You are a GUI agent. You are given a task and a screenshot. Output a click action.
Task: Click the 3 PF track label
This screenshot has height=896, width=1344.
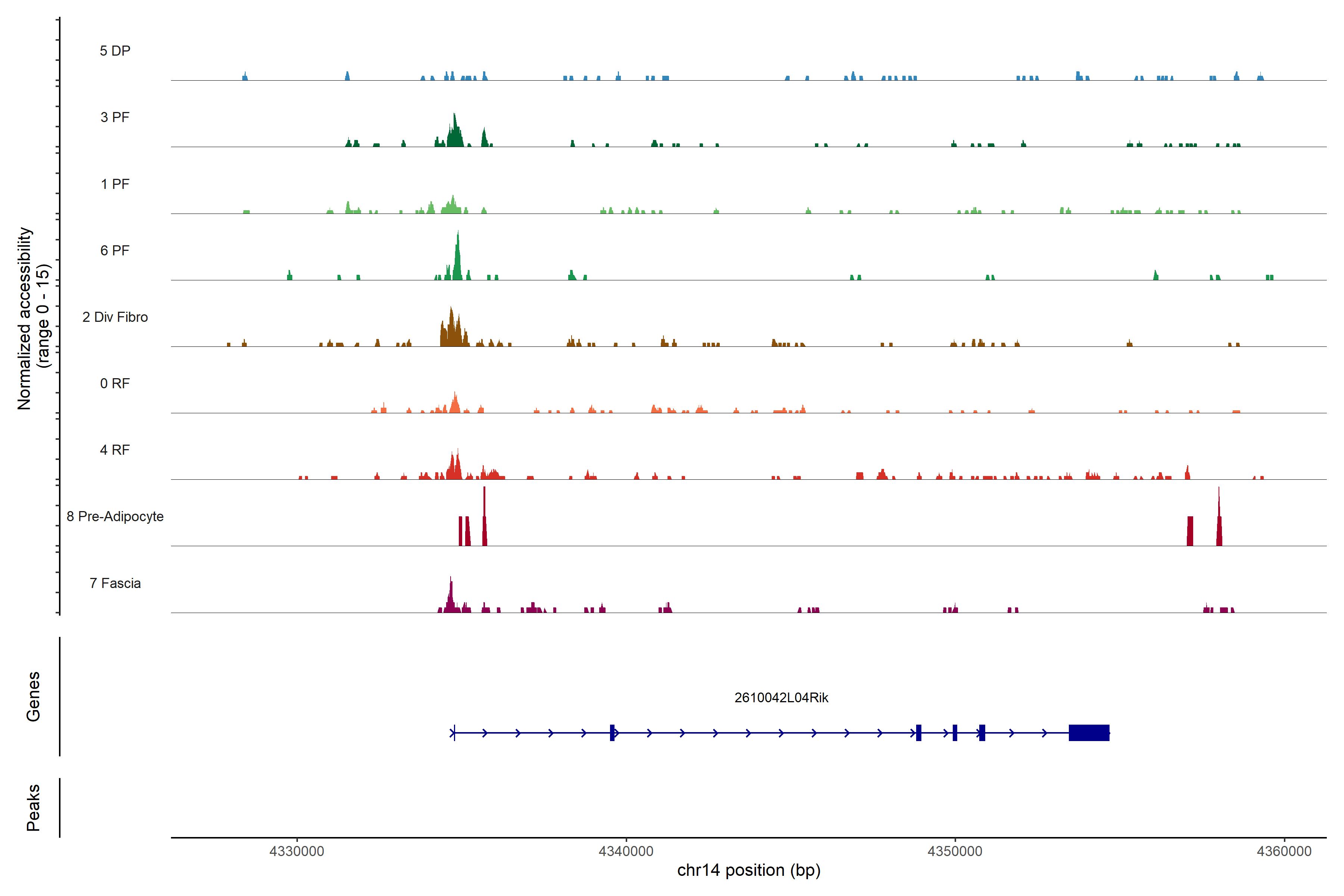[x=115, y=117]
